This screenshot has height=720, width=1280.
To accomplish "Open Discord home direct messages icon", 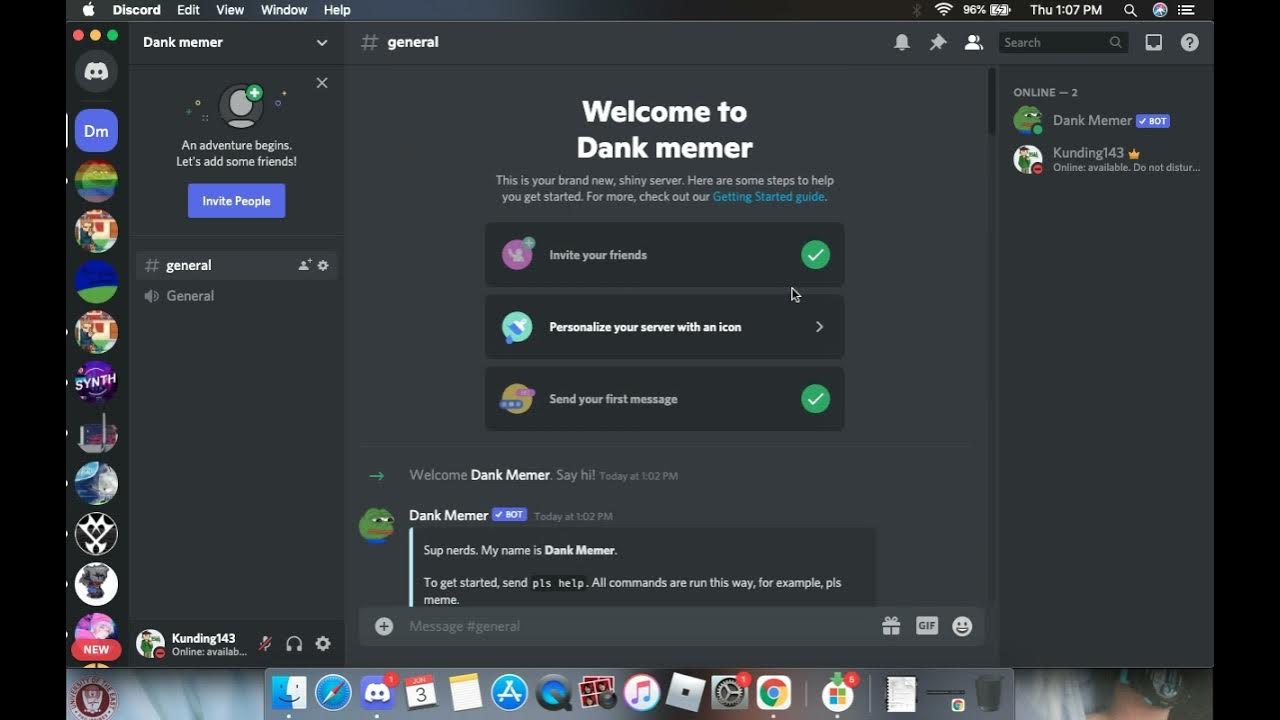I will coord(96,72).
